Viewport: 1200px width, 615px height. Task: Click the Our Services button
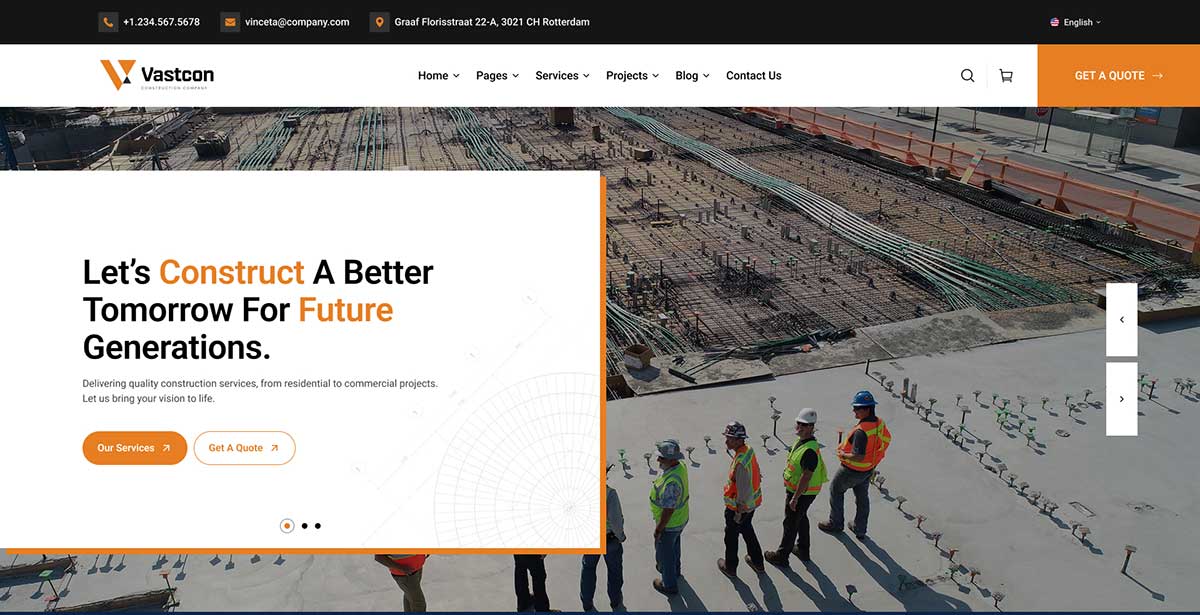click(x=135, y=448)
